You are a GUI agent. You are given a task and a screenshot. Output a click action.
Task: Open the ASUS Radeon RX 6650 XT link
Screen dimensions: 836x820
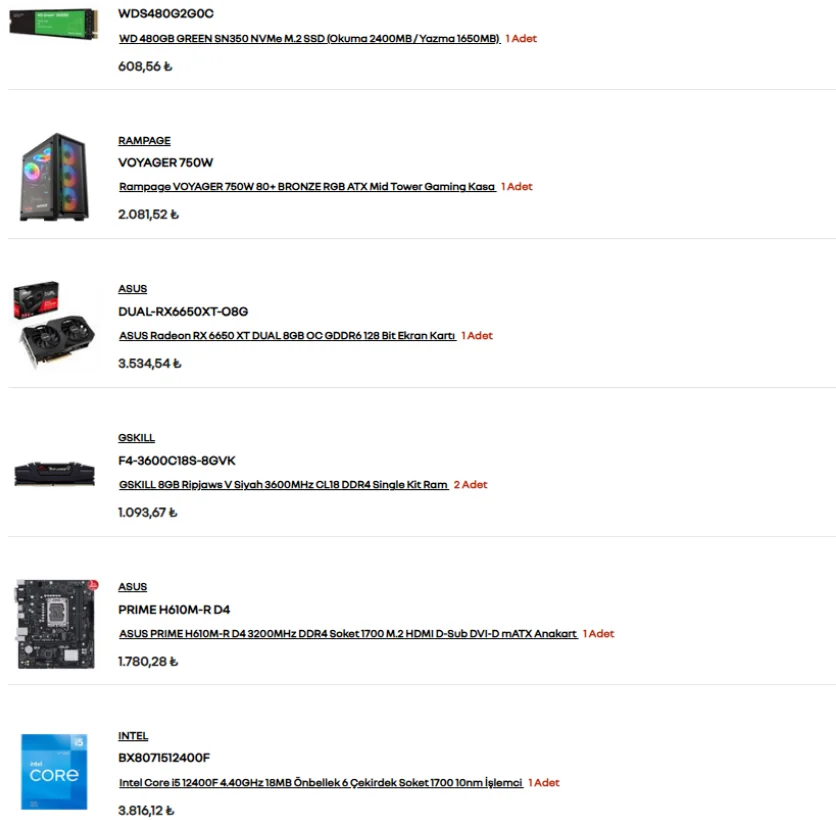[287, 335]
